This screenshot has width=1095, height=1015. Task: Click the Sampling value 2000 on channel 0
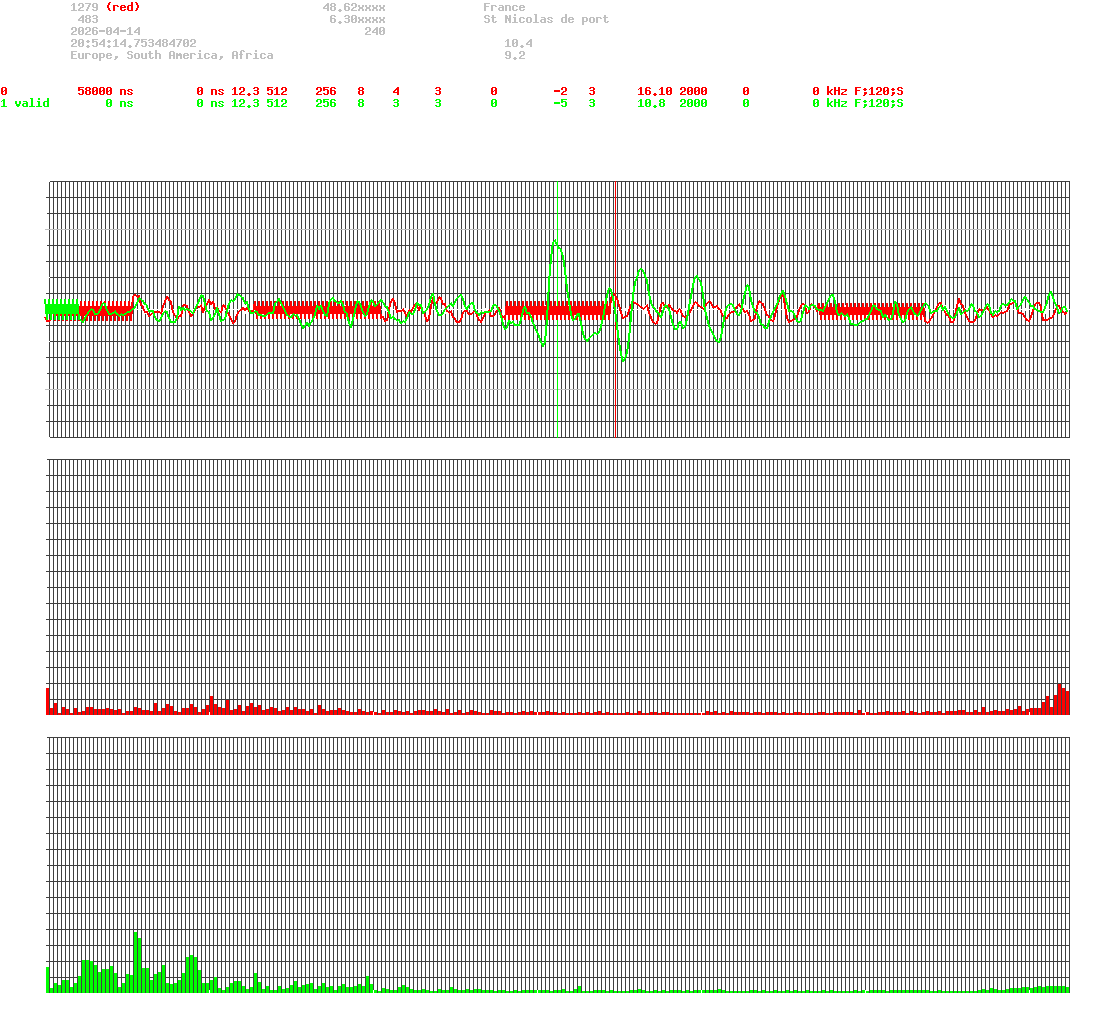click(694, 91)
